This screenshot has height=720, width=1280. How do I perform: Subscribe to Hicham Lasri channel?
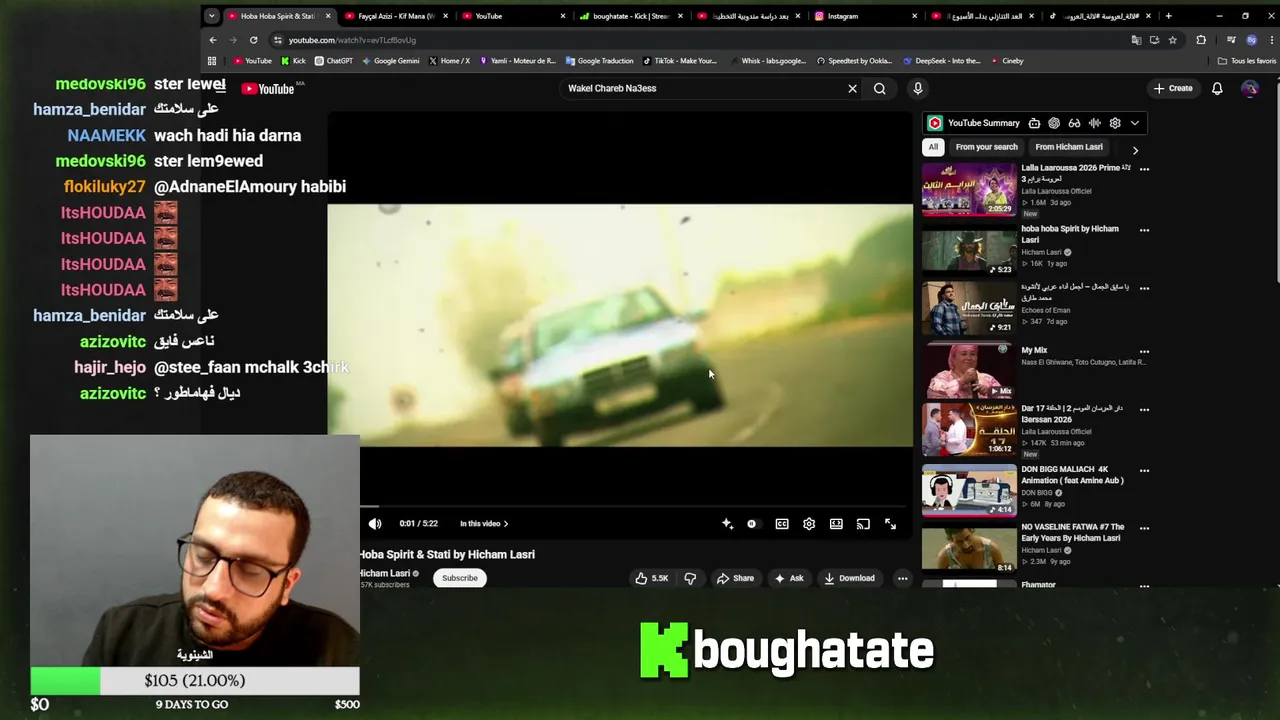tap(460, 578)
